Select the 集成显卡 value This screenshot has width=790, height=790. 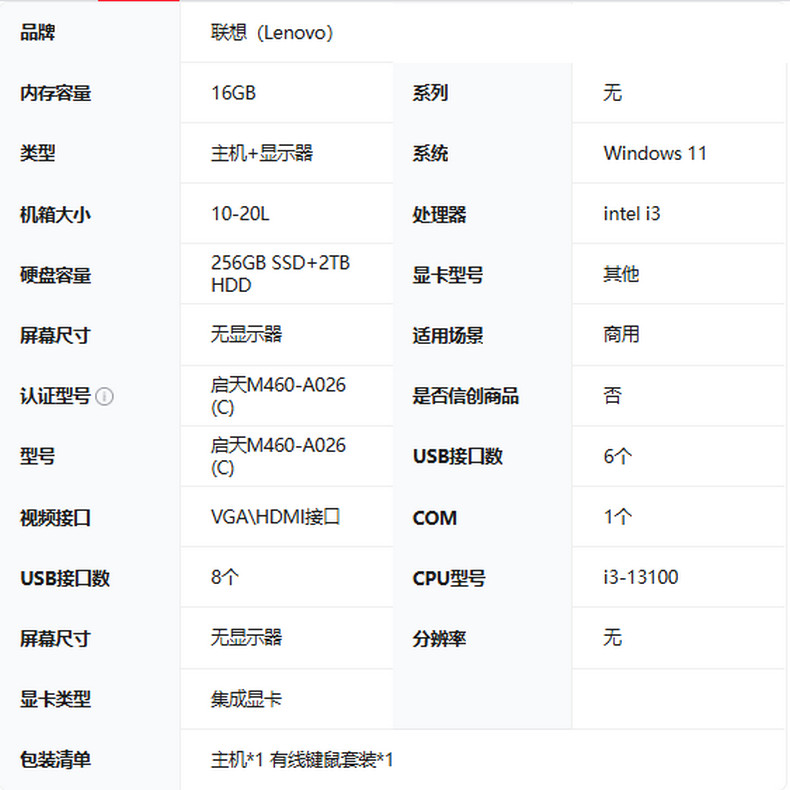coord(246,699)
